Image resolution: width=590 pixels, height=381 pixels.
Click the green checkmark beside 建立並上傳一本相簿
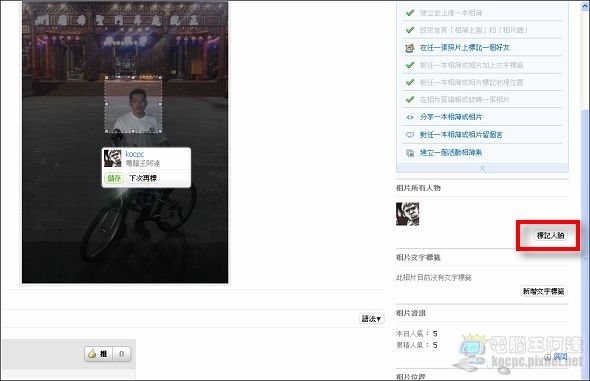tap(410, 13)
